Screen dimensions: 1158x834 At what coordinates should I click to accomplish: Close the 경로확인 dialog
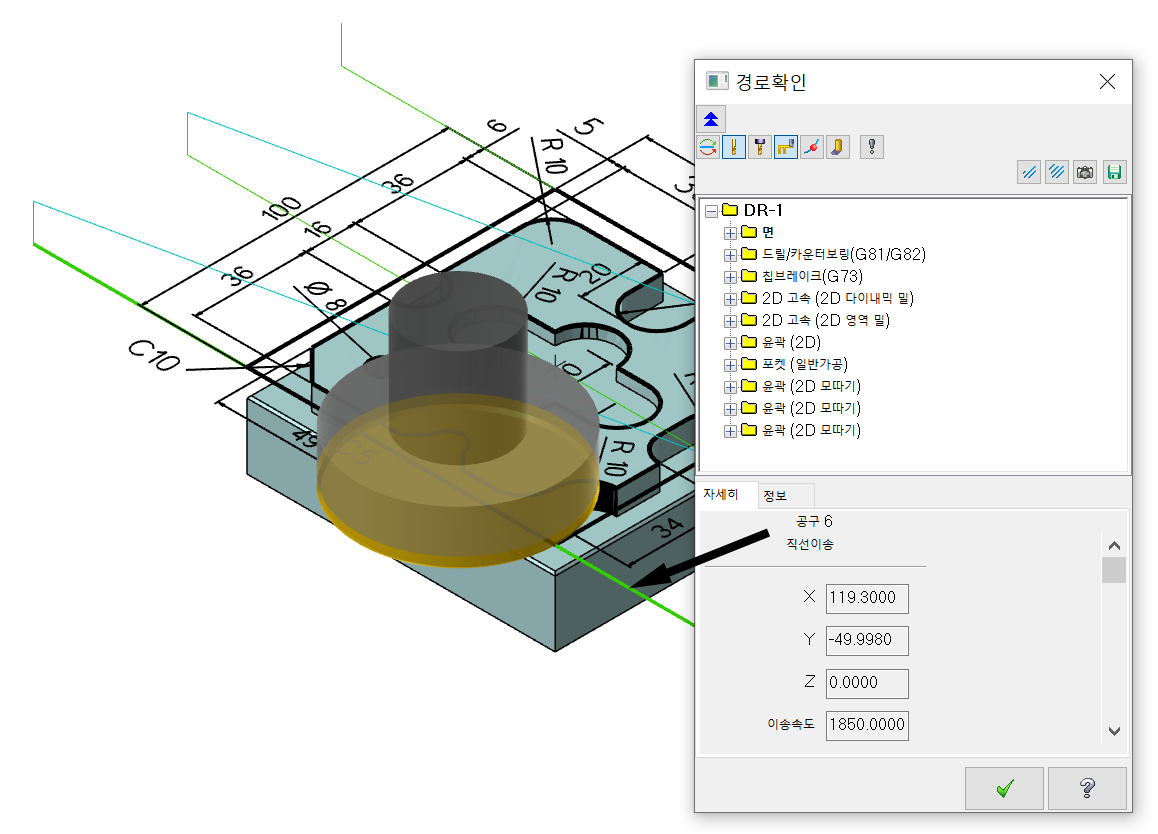point(1107,81)
